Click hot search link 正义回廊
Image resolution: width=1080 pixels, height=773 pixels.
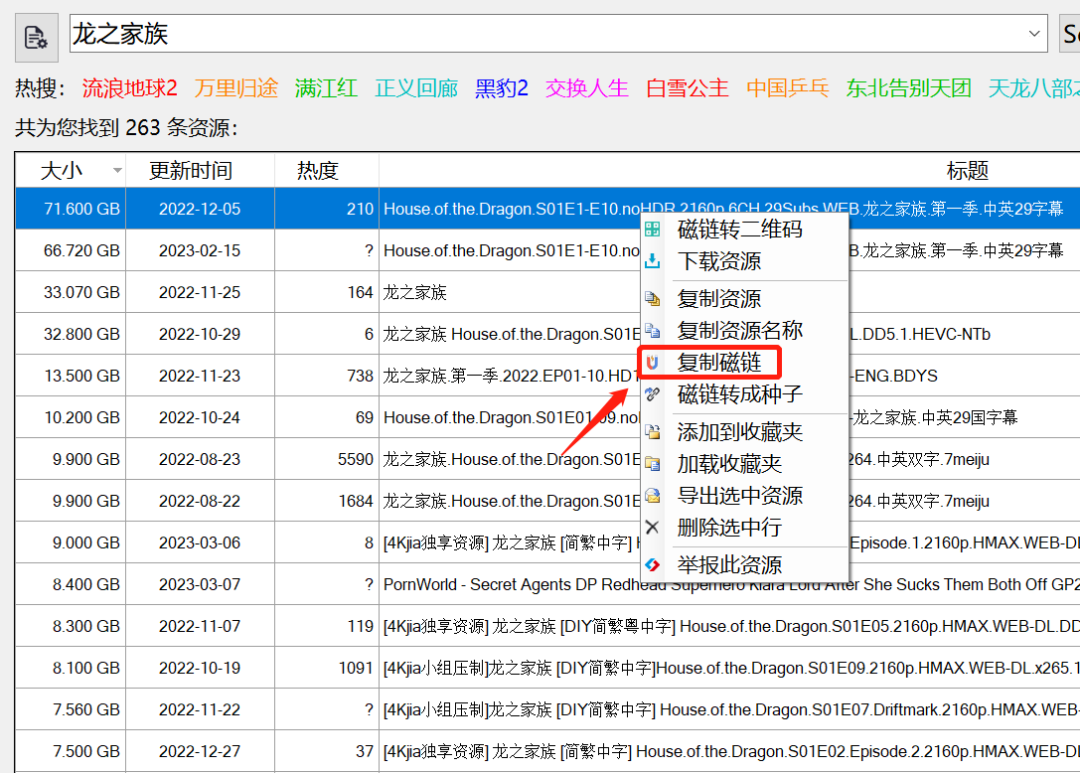(417, 88)
